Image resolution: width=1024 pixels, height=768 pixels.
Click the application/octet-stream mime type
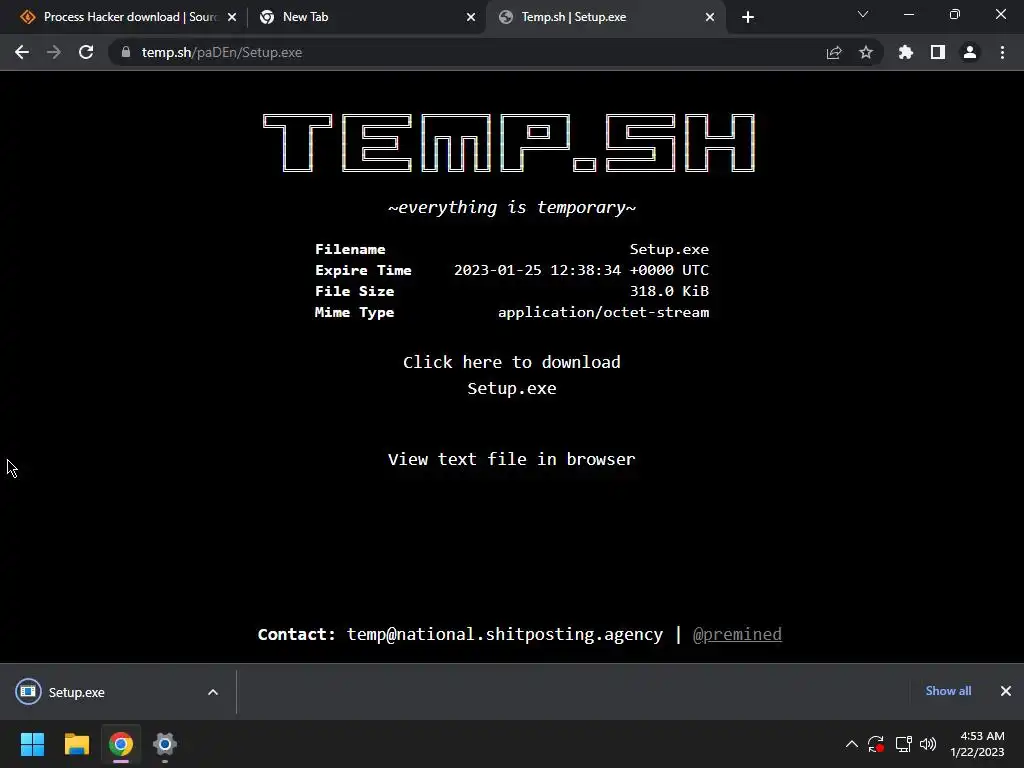point(603,312)
